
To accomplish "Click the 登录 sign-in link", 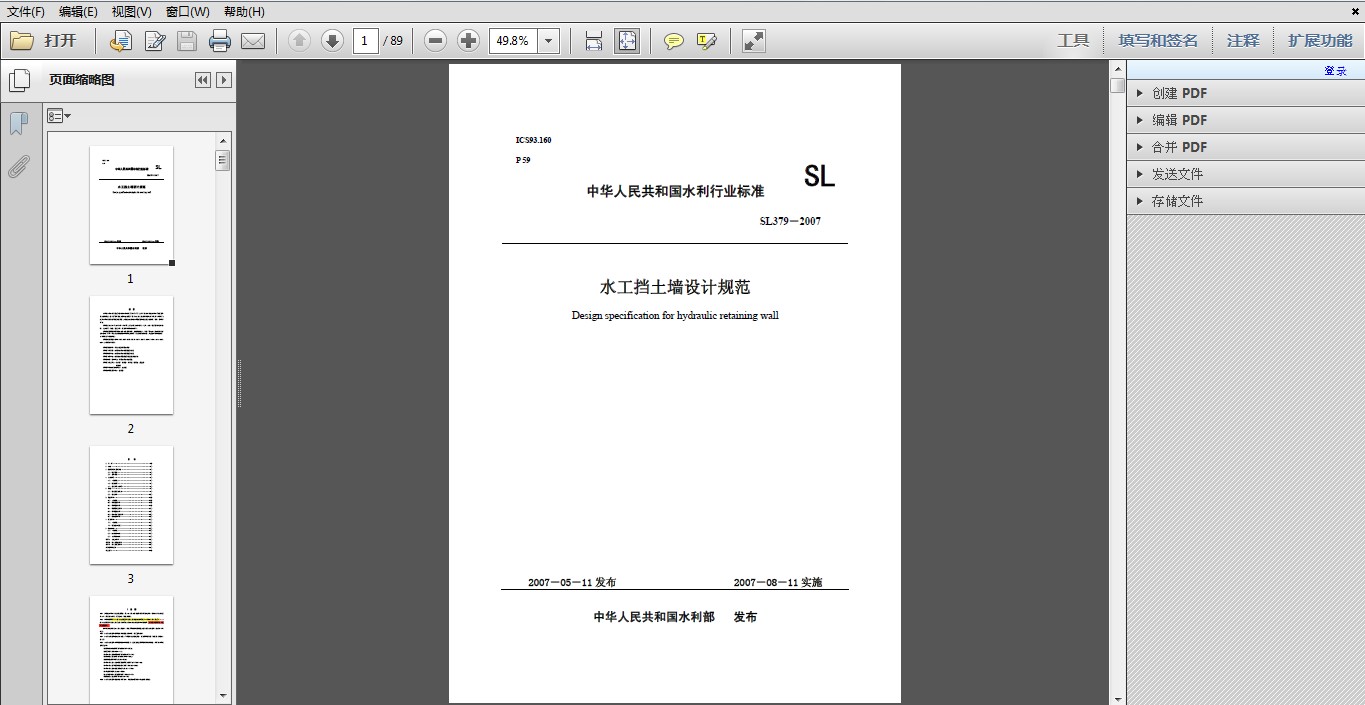I will (x=1335, y=71).
